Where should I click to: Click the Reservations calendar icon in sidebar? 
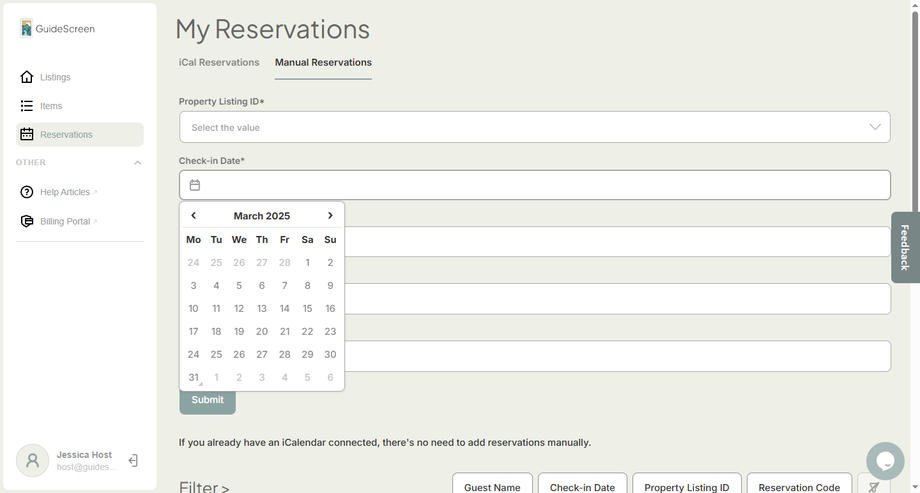point(27,135)
